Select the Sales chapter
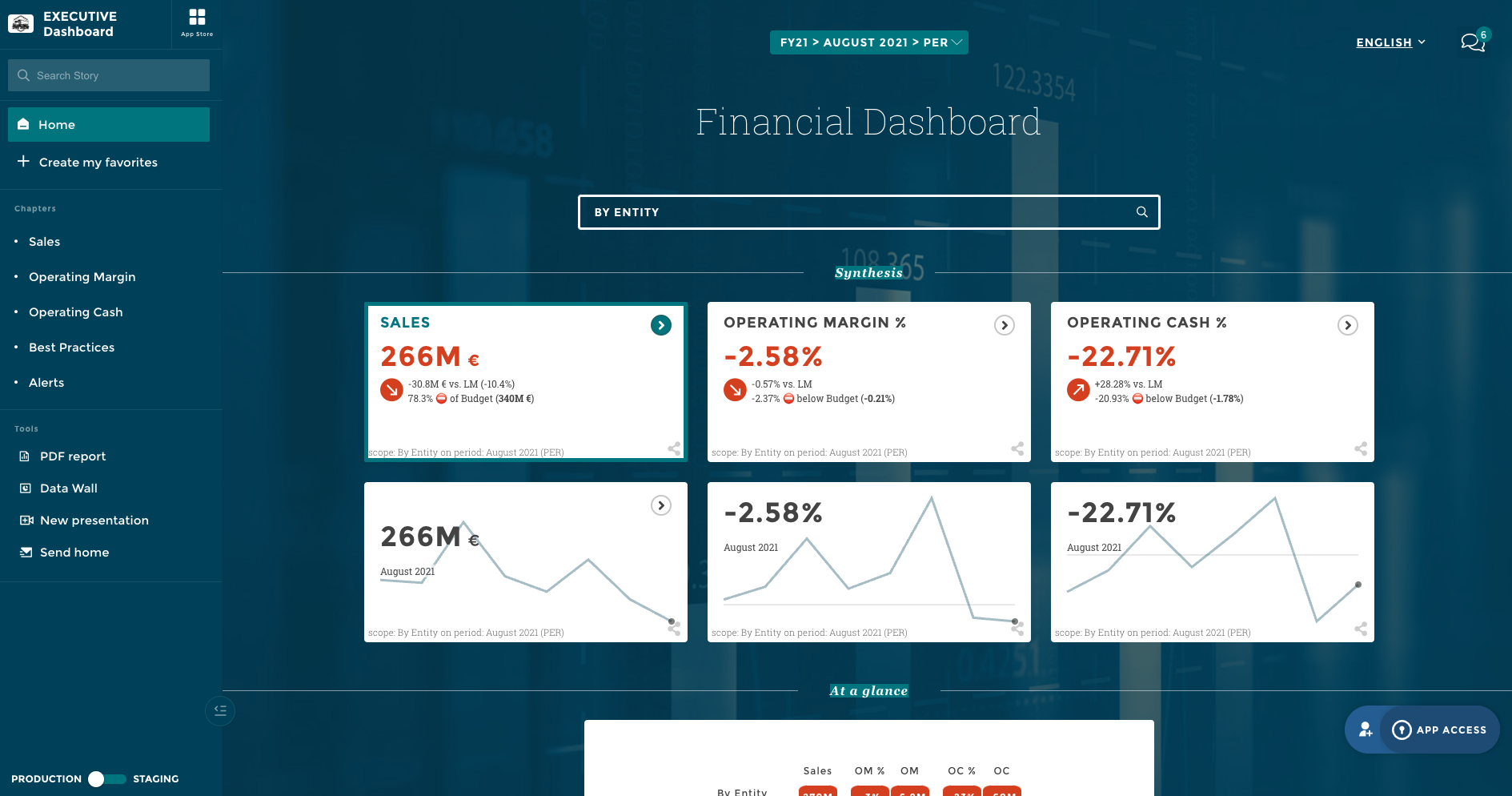Viewport: 1512px width, 796px height. 44,241
